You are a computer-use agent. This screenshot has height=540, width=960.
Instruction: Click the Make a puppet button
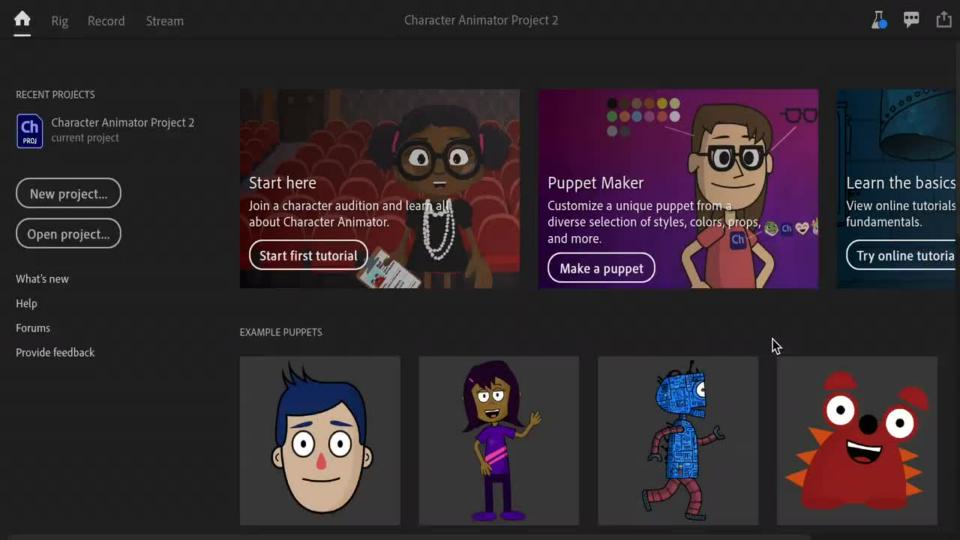[601, 268]
